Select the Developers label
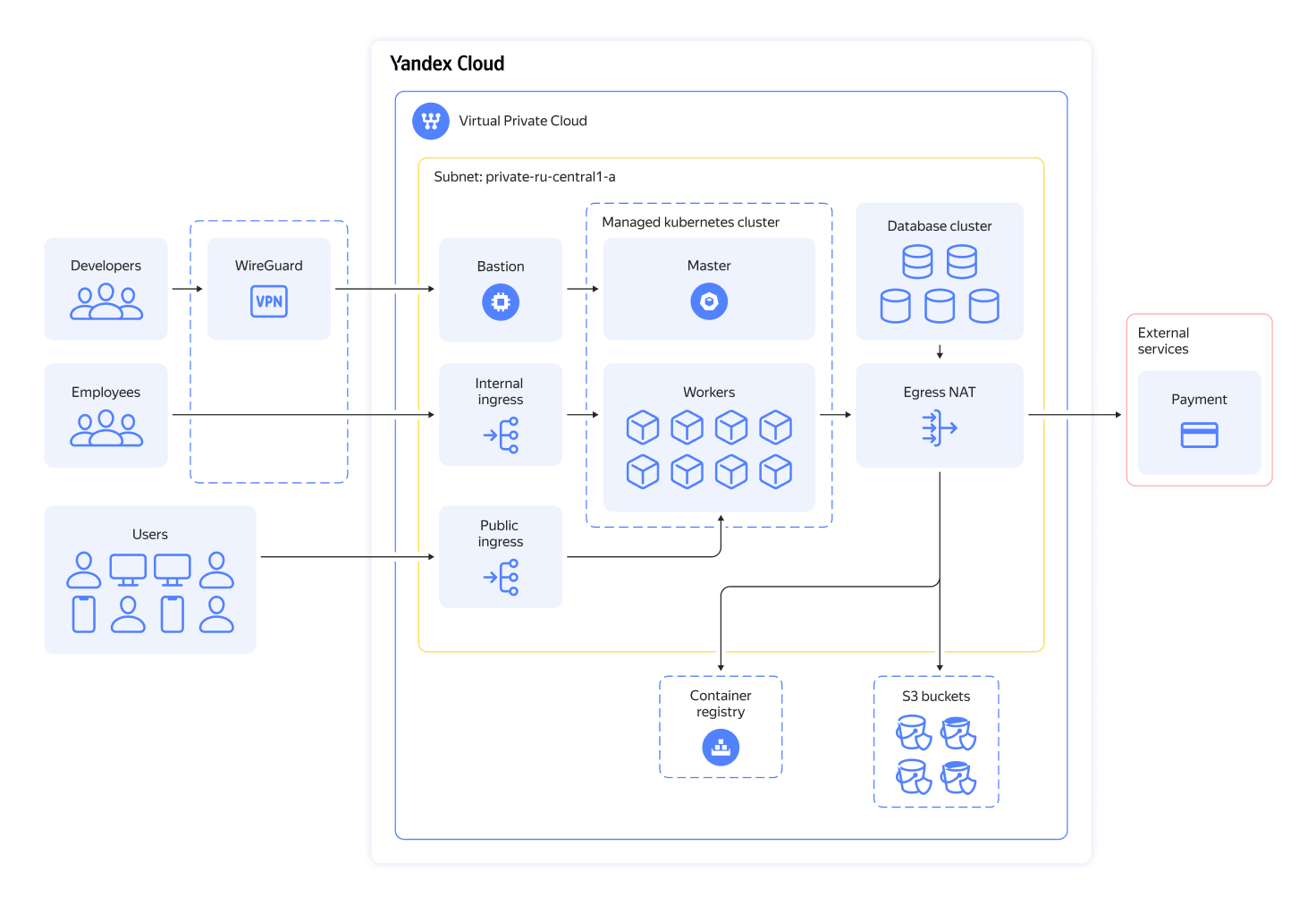 pyautogui.click(x=105, y=266)
